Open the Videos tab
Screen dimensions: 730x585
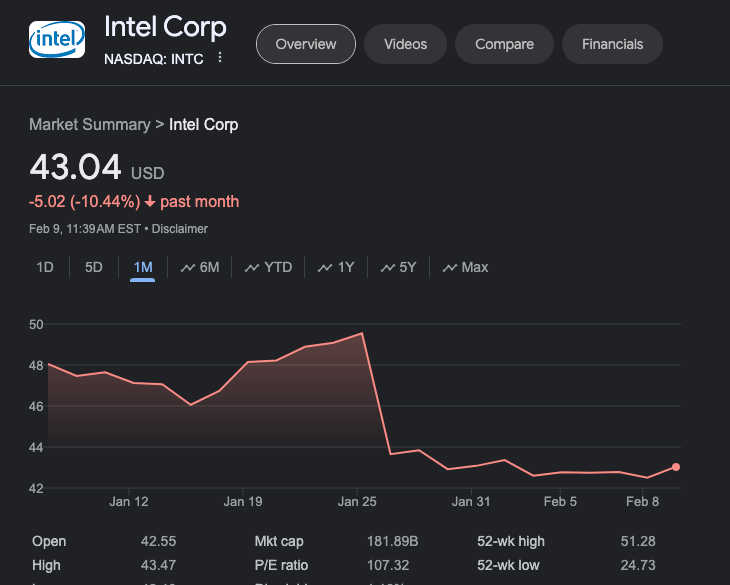pyautogui.click(x=405, y=44)
